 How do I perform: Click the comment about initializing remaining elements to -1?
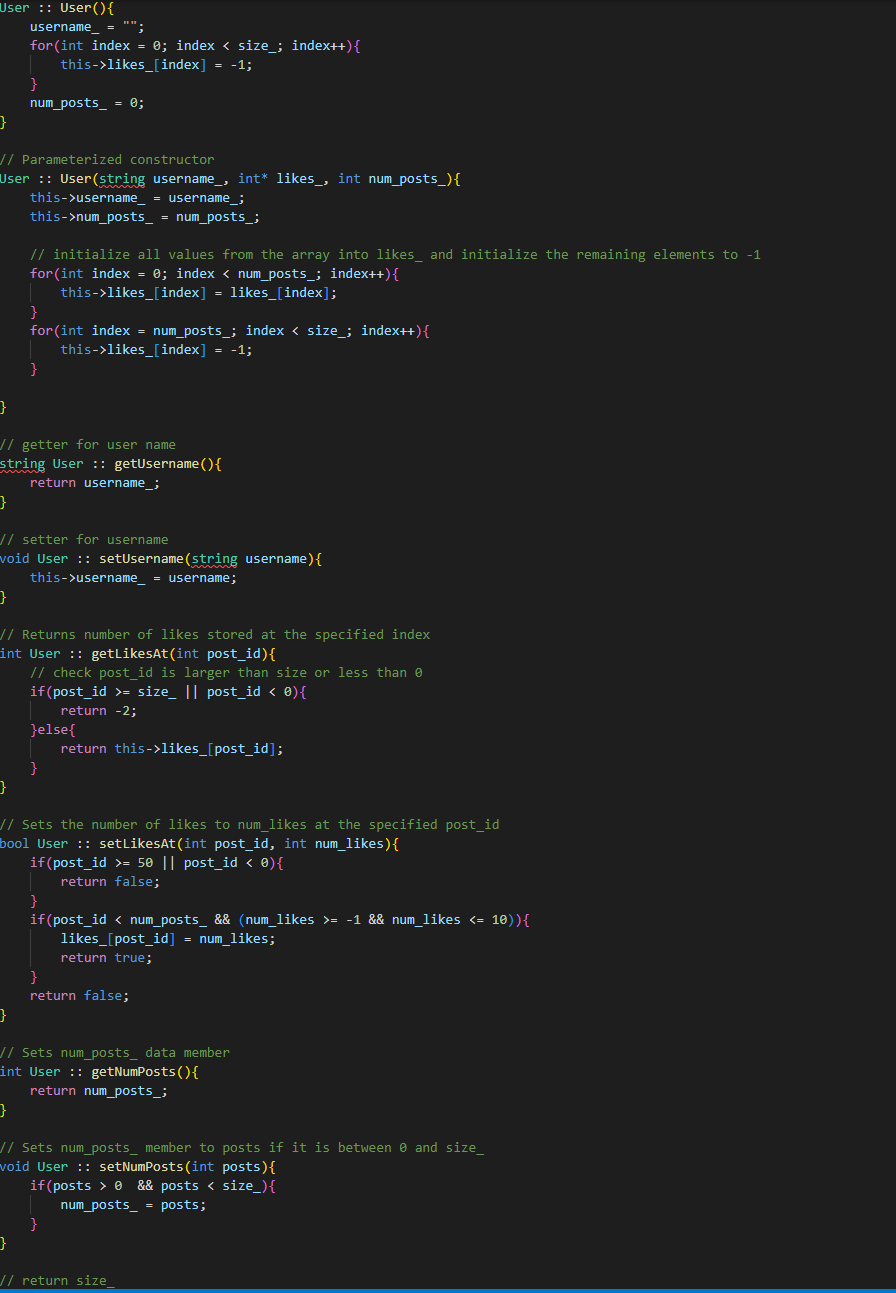click(x=390, y=254)
